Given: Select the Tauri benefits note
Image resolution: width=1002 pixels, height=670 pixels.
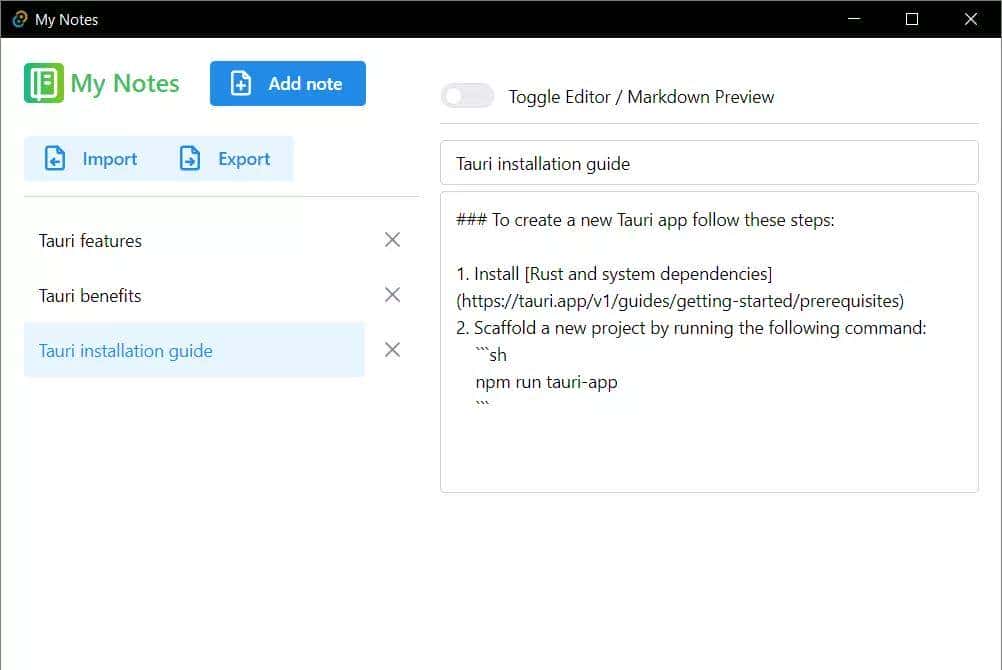Looking at the screenshot, I should tap(91, 296).
